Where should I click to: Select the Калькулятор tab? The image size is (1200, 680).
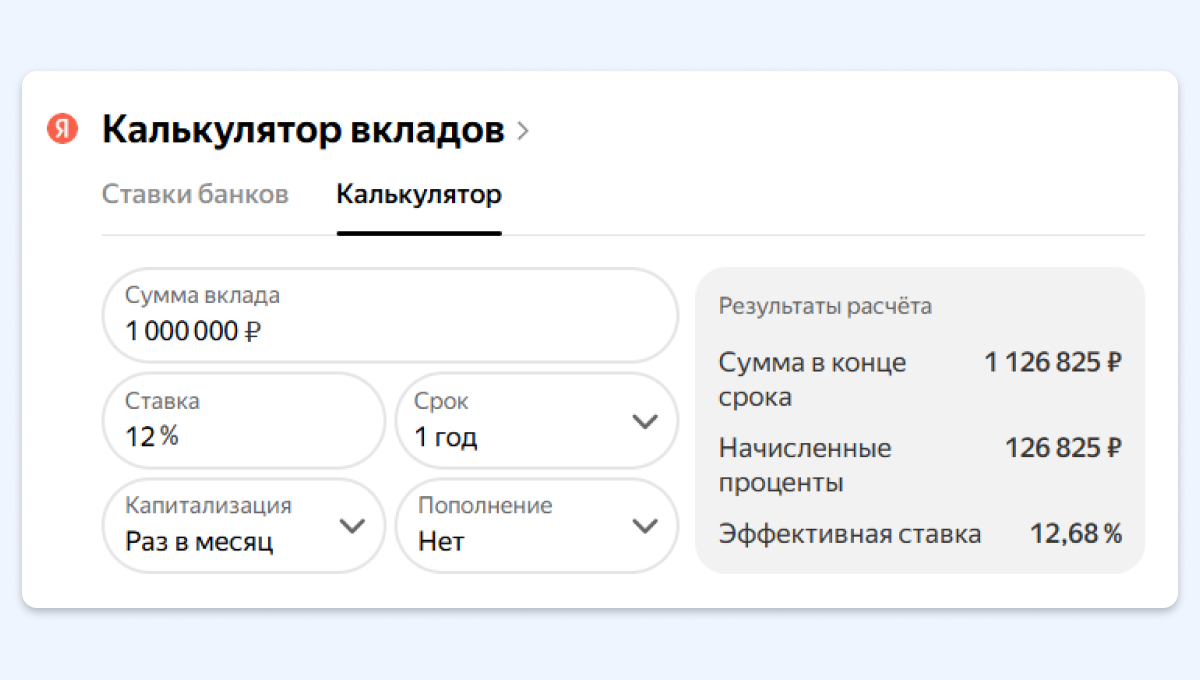(x=419, y=194)
